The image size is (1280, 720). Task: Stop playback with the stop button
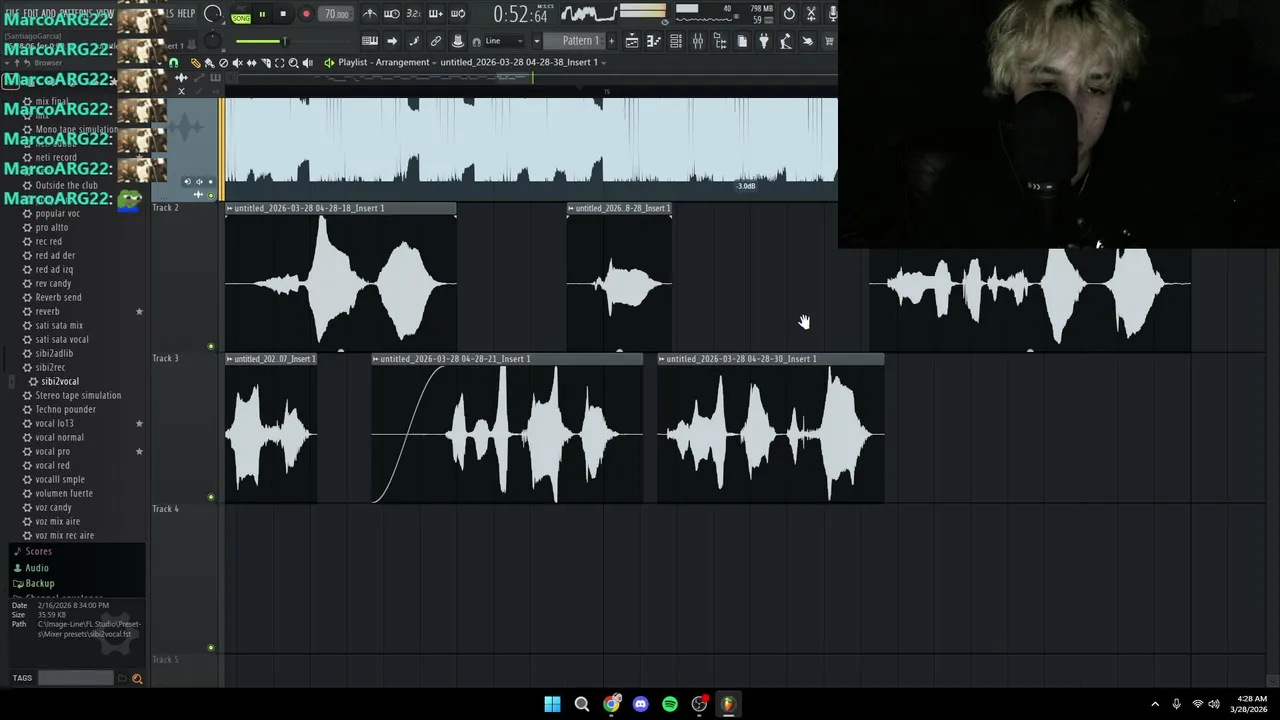[x=283, y=14]
